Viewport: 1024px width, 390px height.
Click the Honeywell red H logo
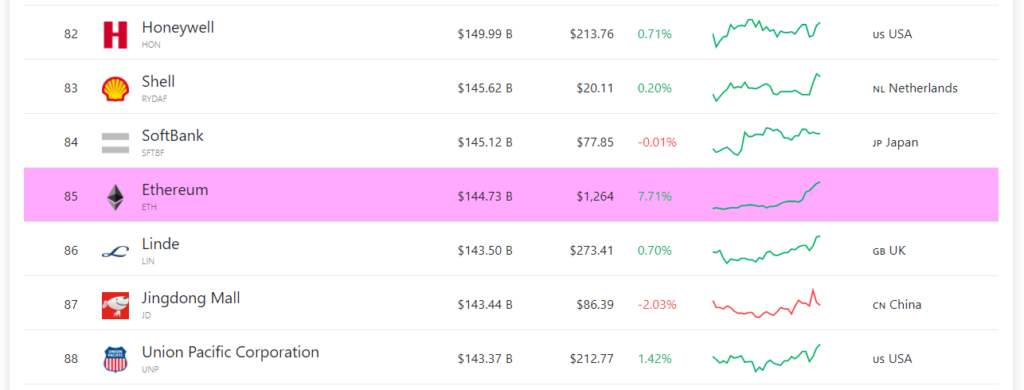tap(116, 35)
